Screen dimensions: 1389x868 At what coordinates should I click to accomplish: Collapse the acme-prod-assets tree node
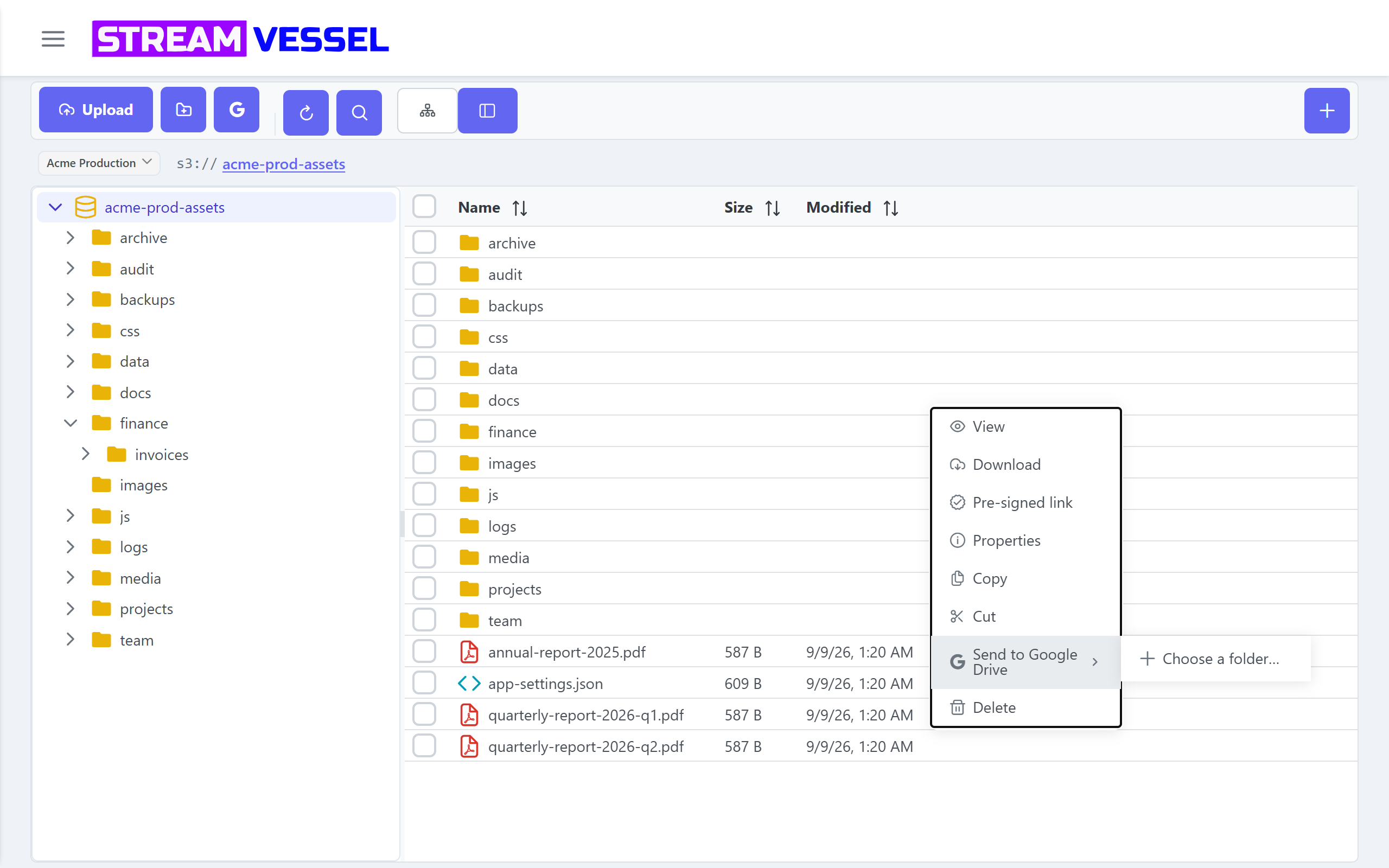click(x=55, y=207)
